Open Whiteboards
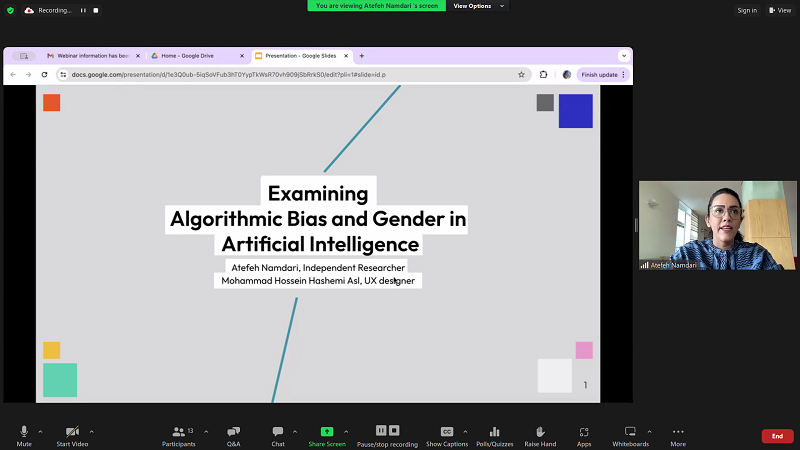The image size is (800, 450). [630, 434]
